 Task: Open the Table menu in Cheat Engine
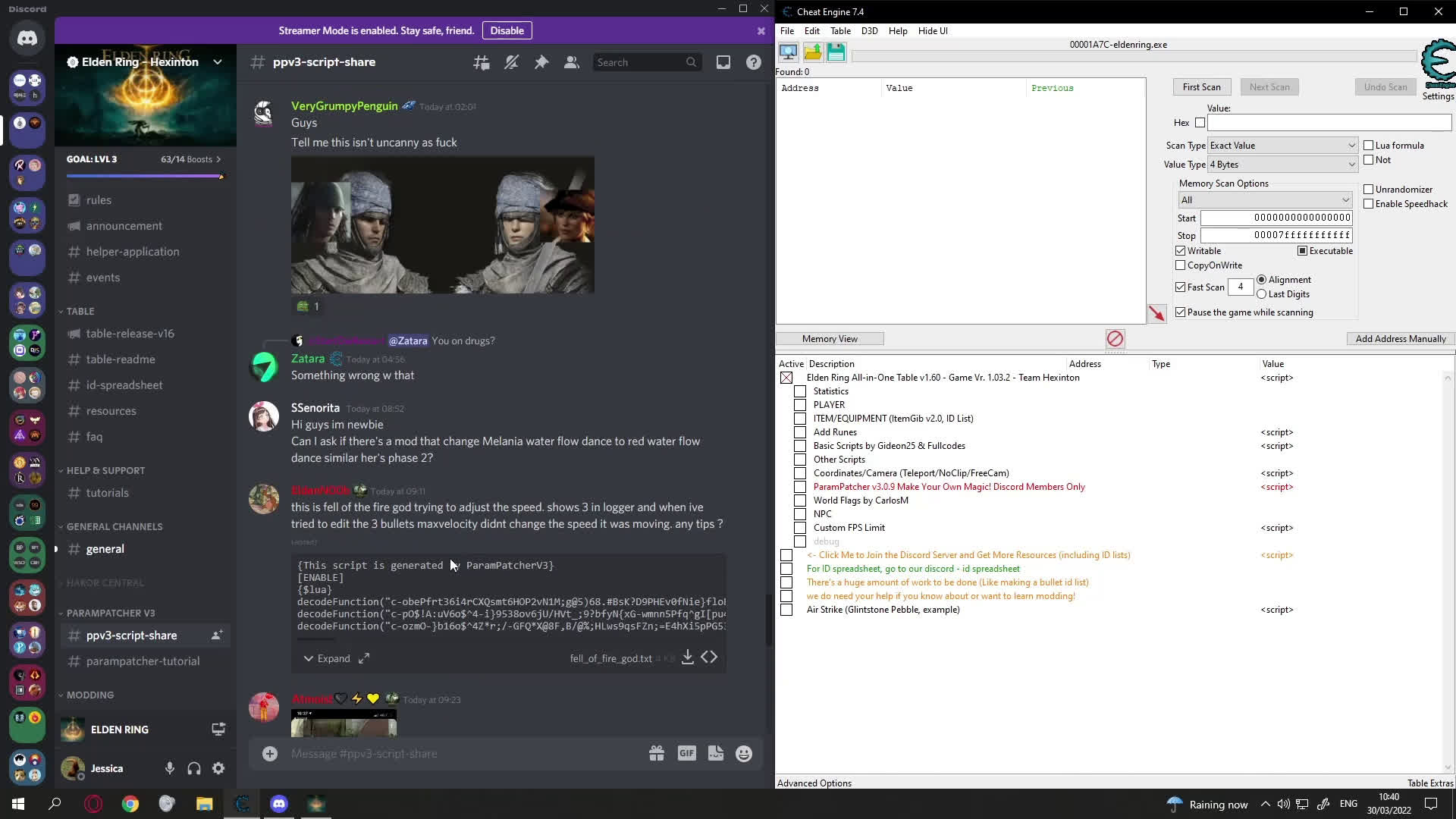[x=839, y=31]
